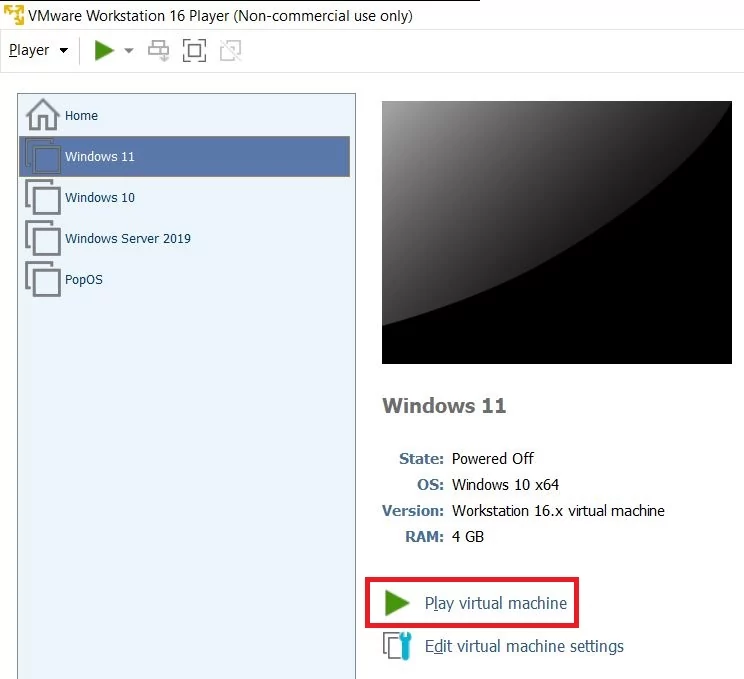Click the Windows 10 VM icon
Image resolution: width=744 pixels, height=679 pixels.
[43, 197]
